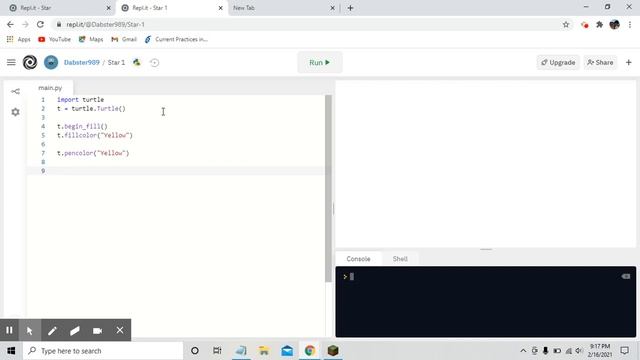Switch to the Console tab
This screenshot has height=360, width=640.
(x=358, y=259)
